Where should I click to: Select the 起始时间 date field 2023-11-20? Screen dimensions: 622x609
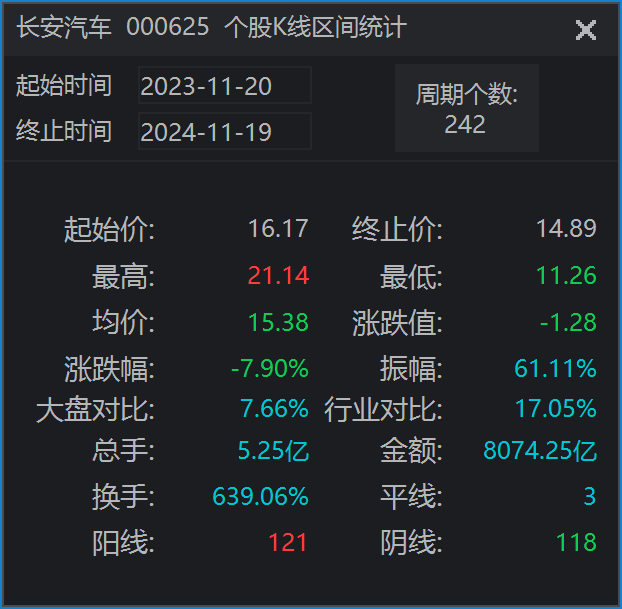[225, 85]
